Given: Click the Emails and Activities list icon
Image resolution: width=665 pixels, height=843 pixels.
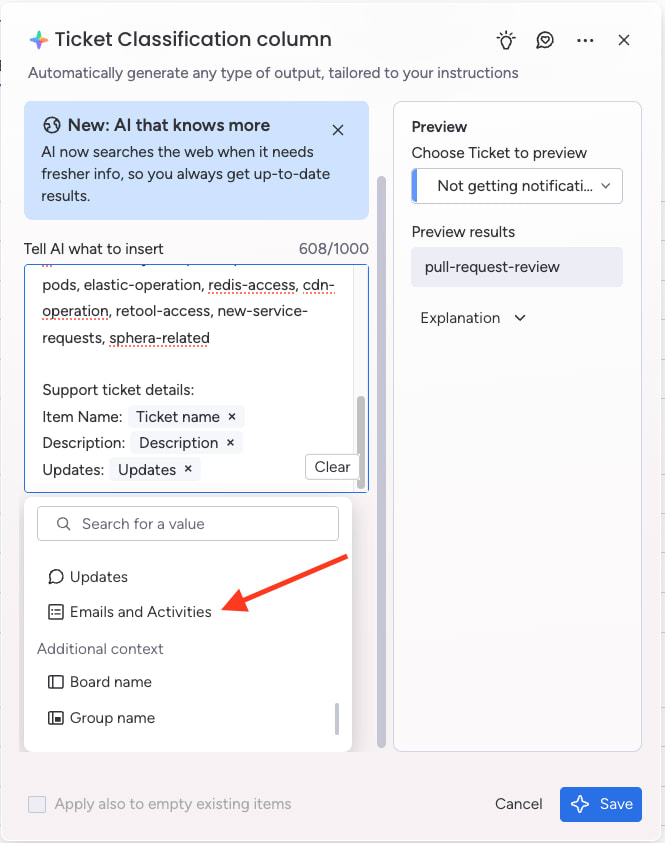Looking at the screenshot, I should pyautogui.click(x=56, y=612).
